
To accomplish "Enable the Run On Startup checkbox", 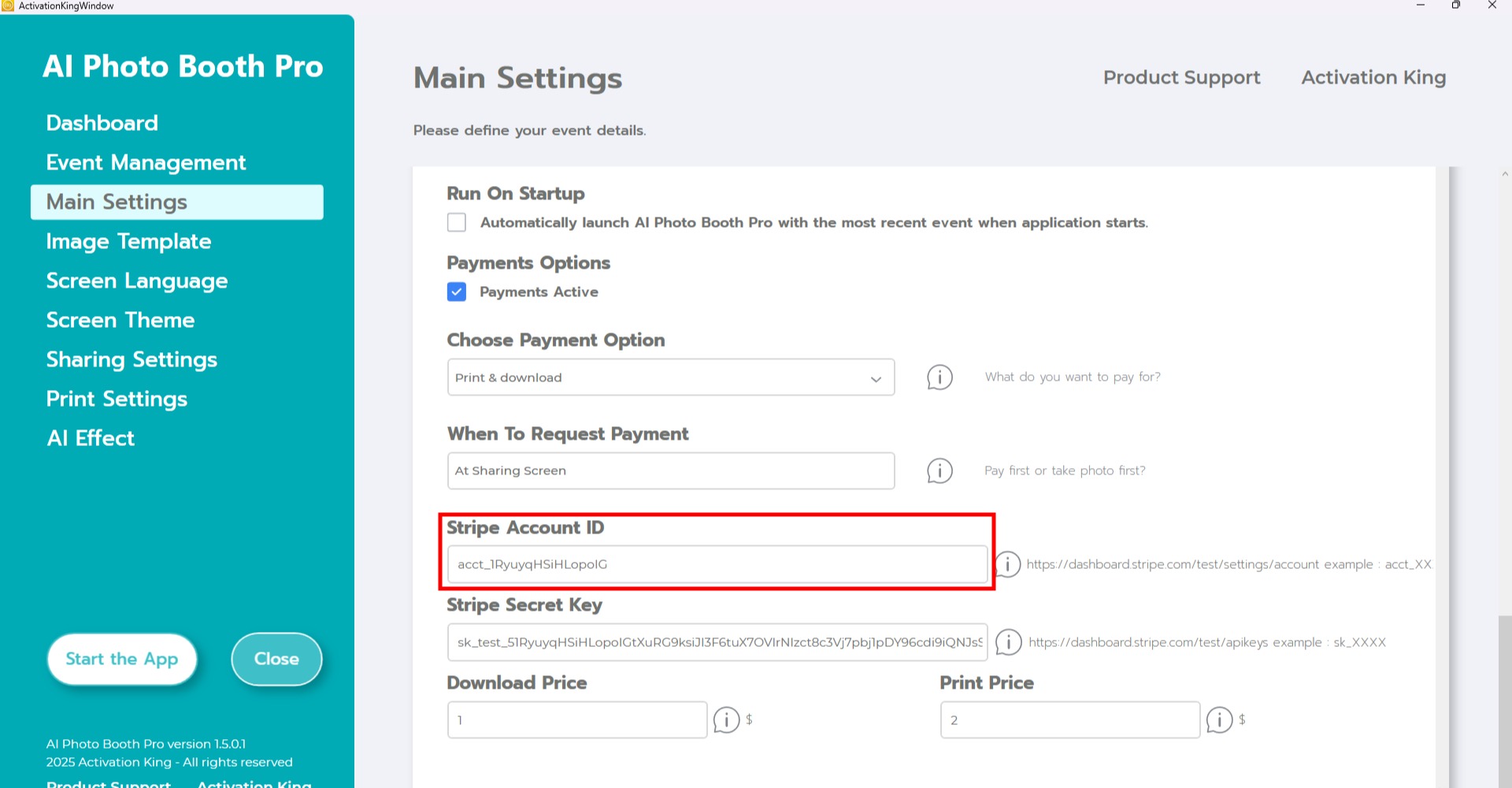I will pos(457,223).
